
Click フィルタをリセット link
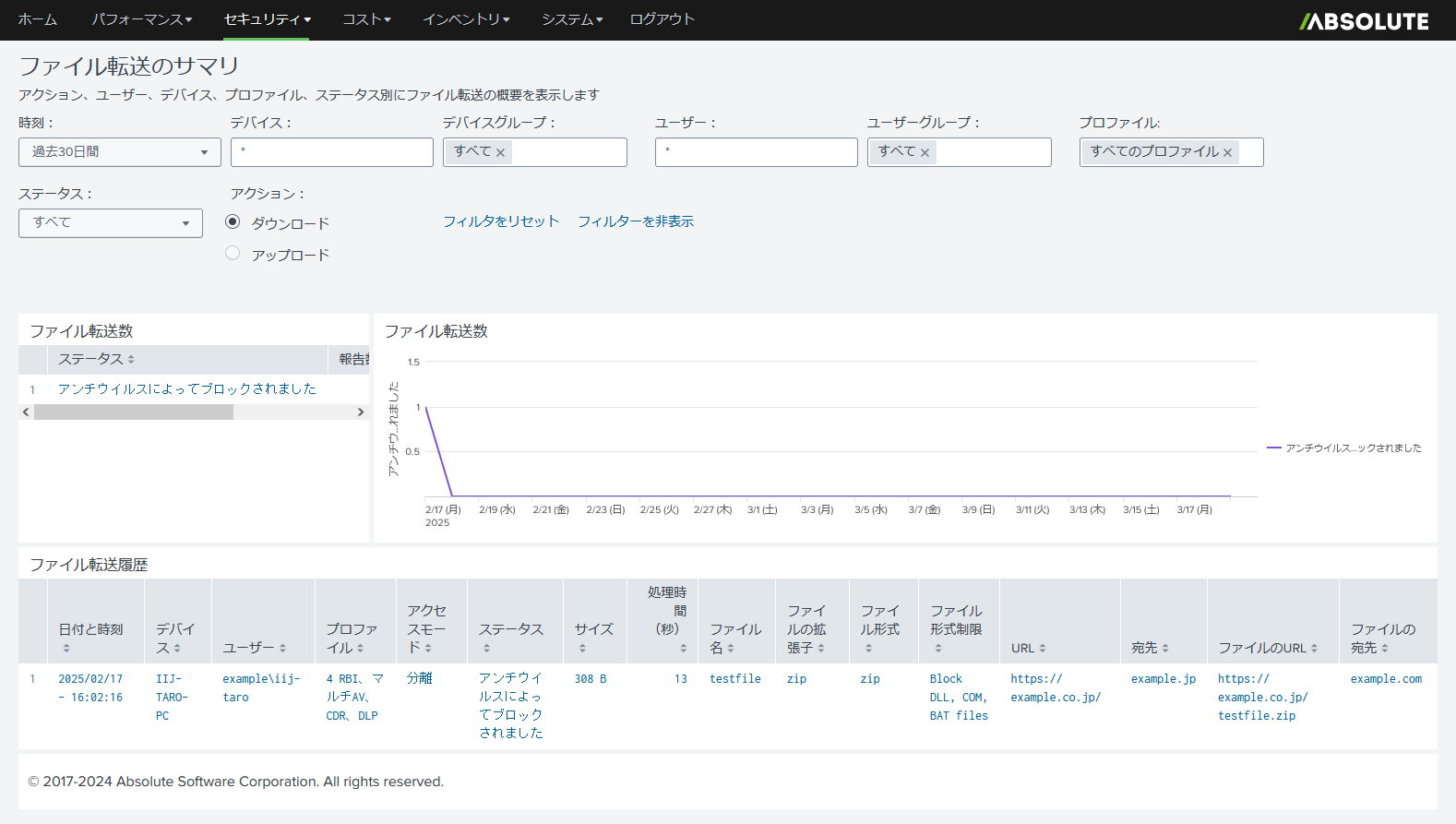[x=501, y=221]
